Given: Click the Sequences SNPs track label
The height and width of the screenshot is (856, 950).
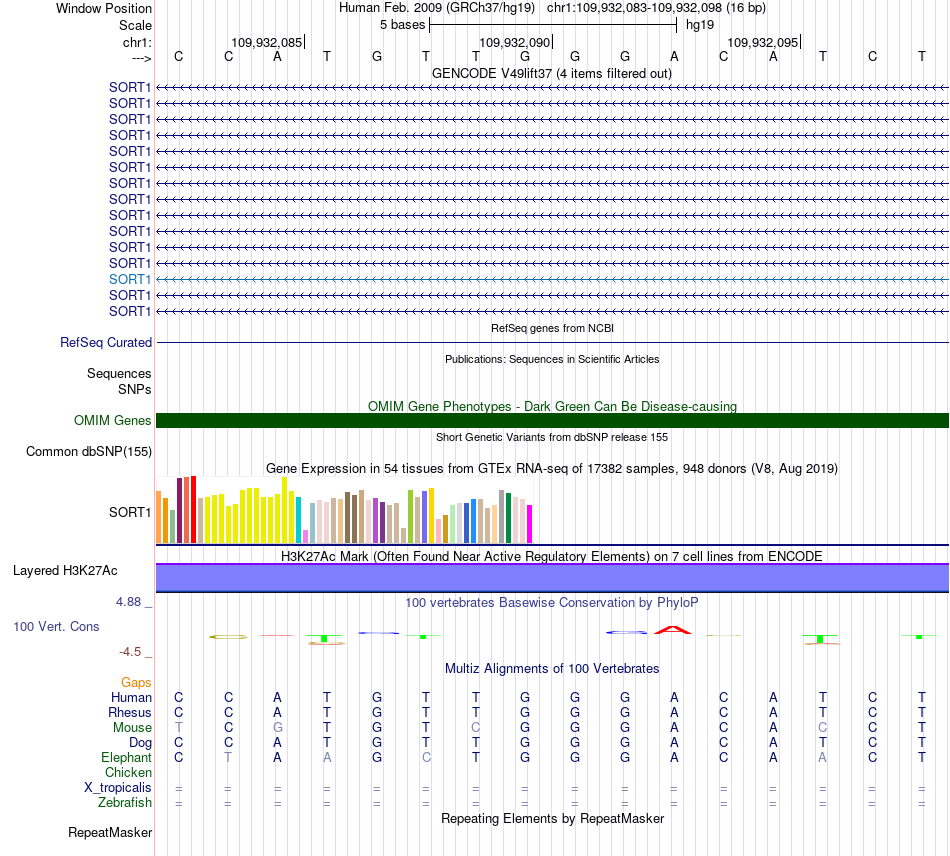Looking at the screenshot, I should coord(119,382).
